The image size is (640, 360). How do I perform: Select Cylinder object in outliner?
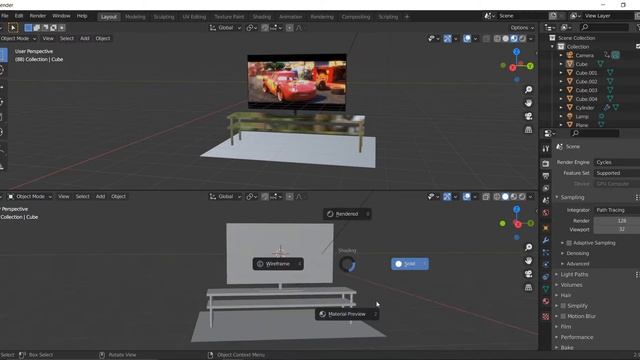point(584,108)
